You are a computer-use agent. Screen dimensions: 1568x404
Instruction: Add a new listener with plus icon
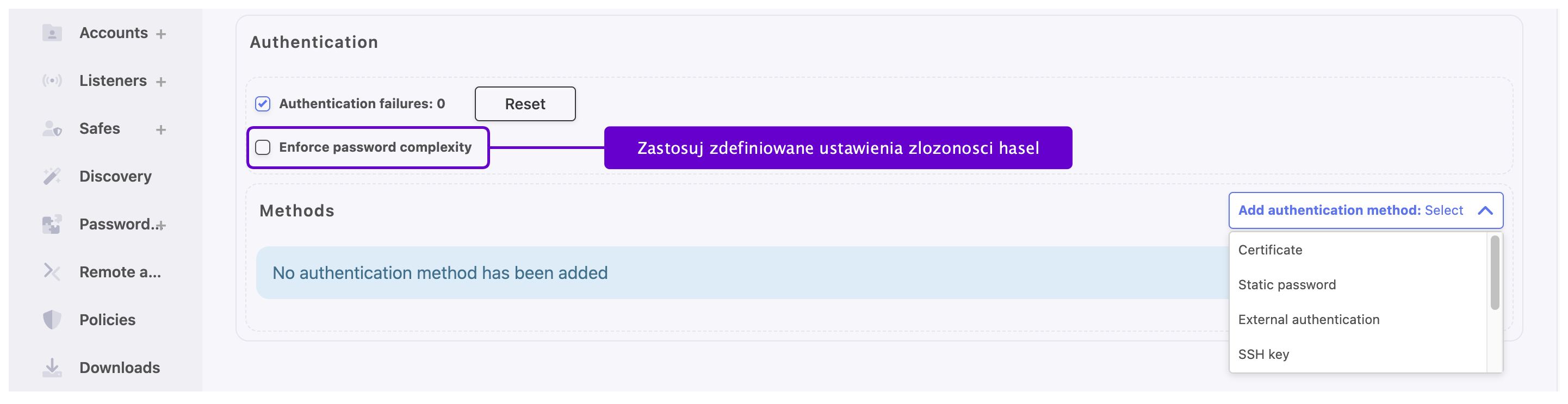tap(160, 82)
